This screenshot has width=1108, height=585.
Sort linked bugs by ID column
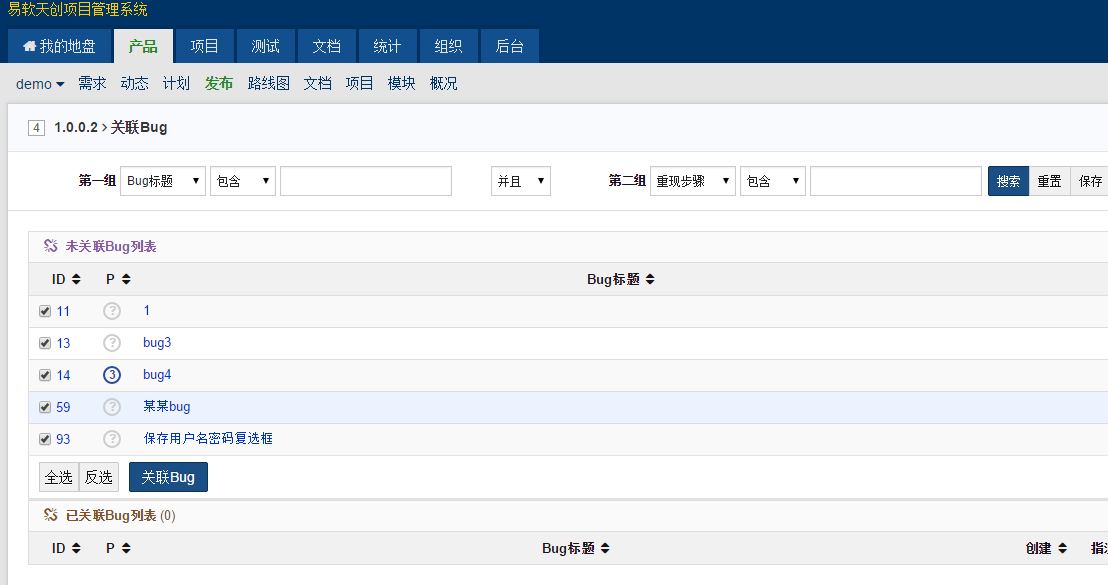[66, 548]
